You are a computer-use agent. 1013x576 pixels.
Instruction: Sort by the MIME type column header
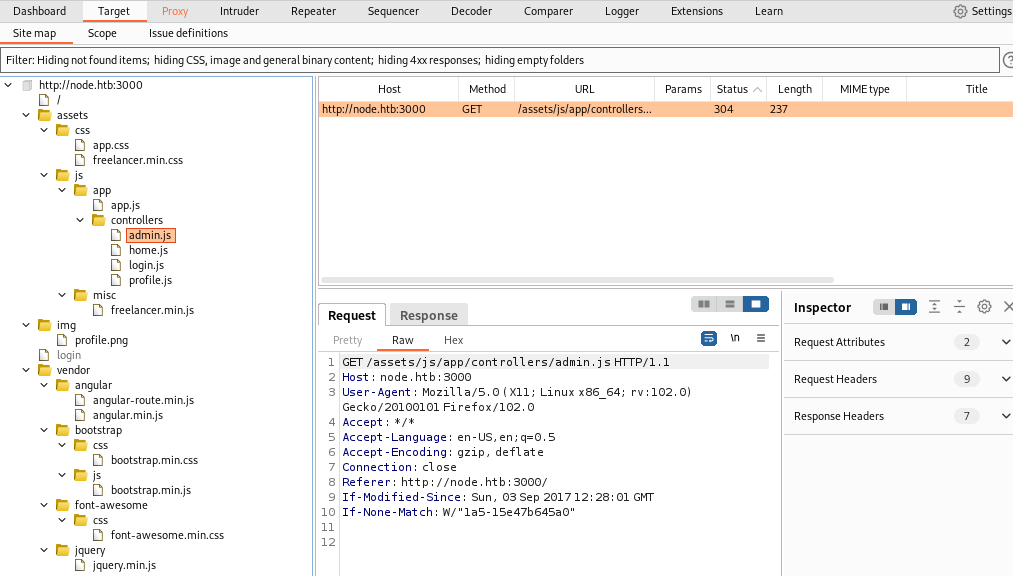(864, 89)
